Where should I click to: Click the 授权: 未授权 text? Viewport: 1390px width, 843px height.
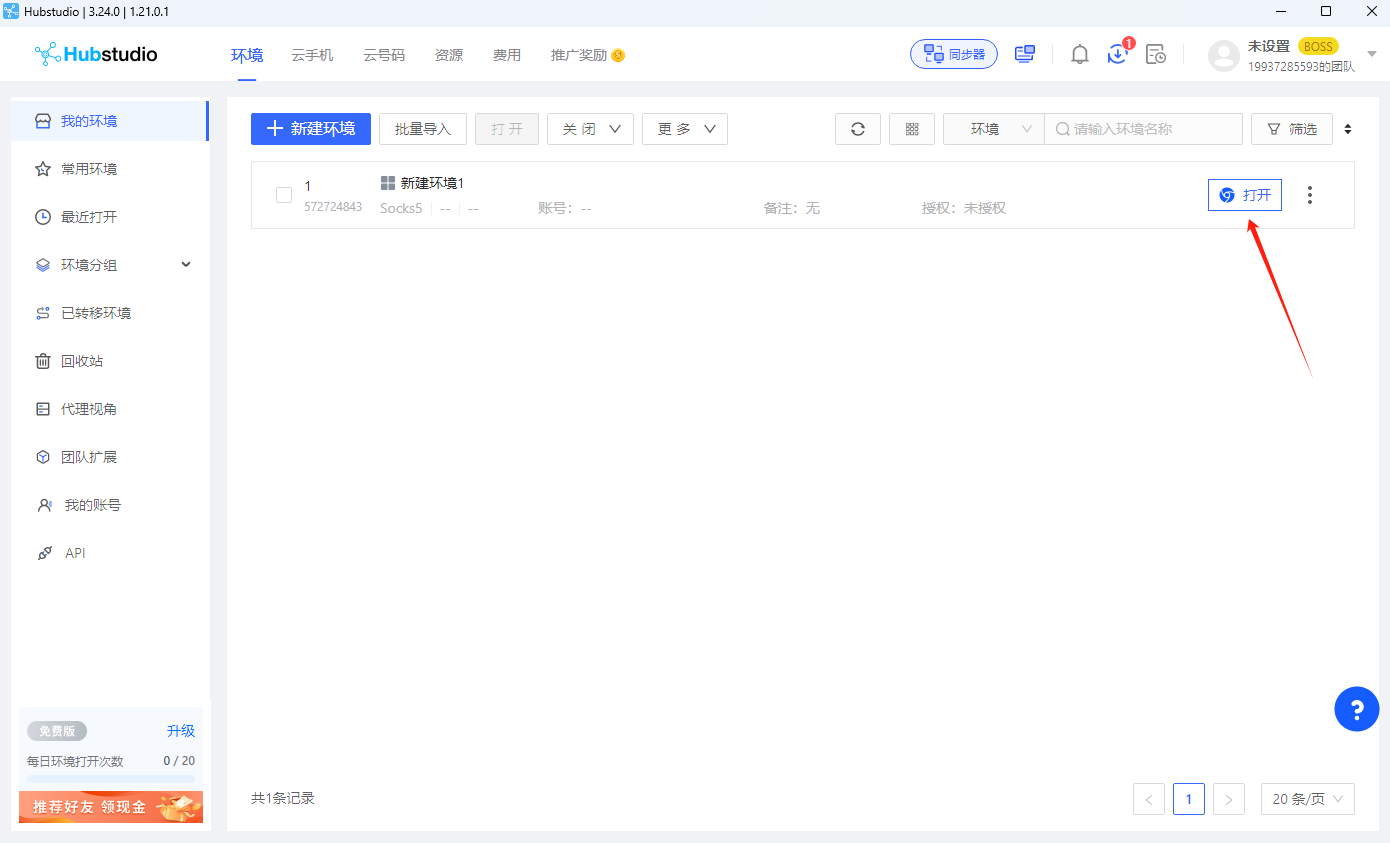click(x=964, y=208)
